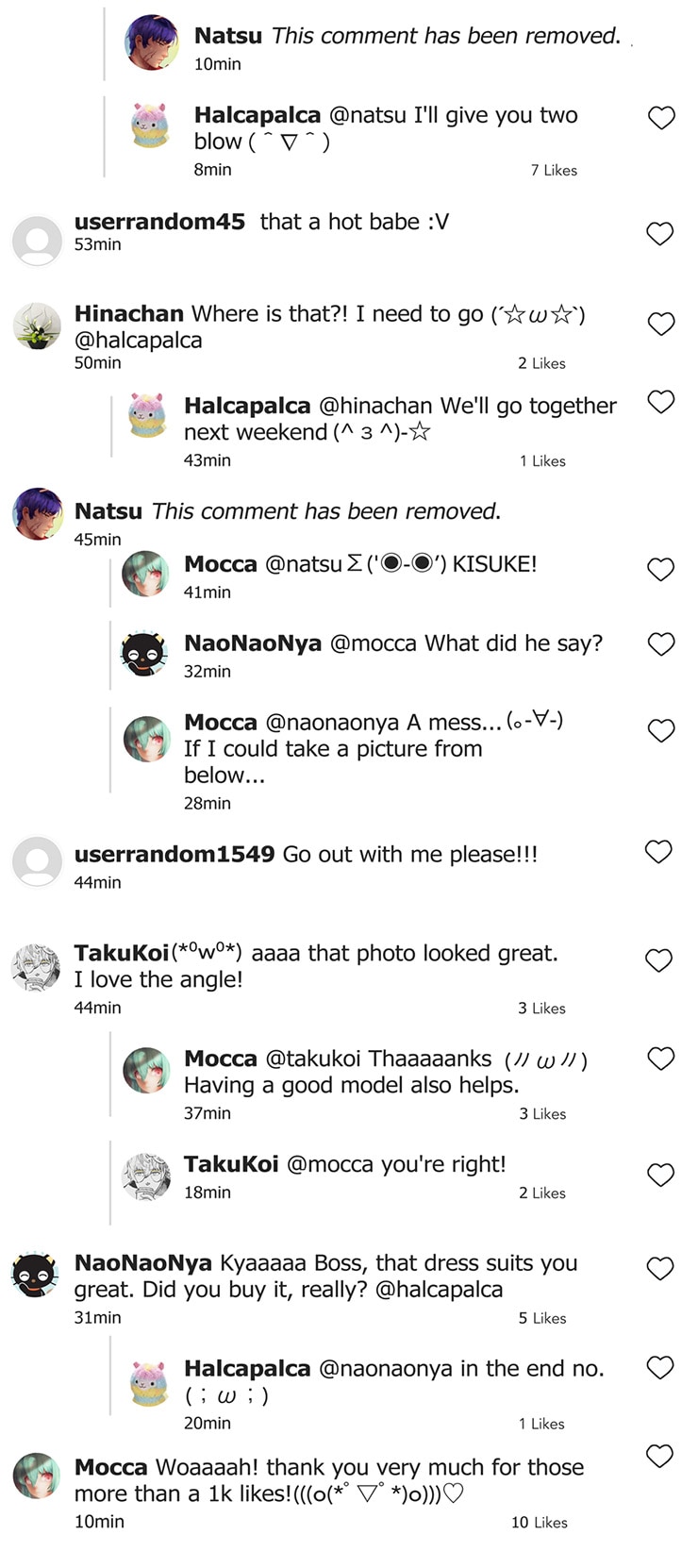Like Halcapalca's 'We'll go together' reply
698x1568 pixels.
pyautogui.click(x=661, y=402)
